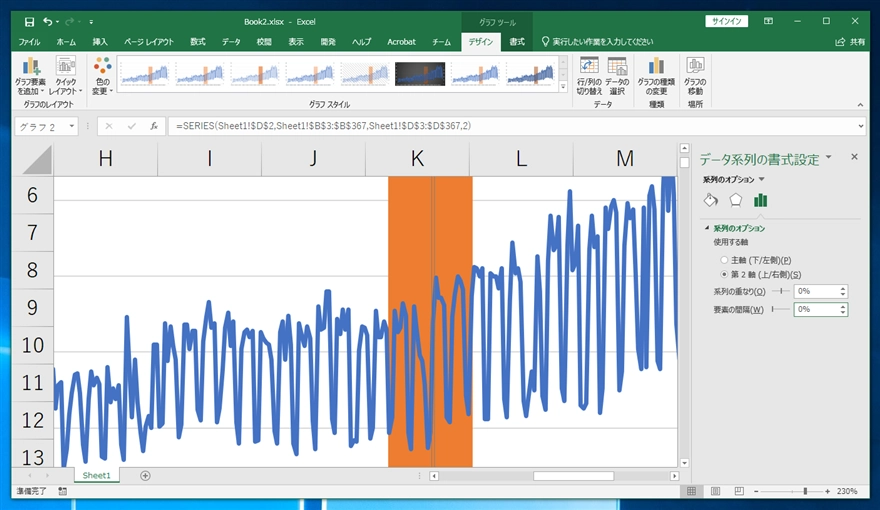
Task: Click the Redo arrow icon
Action: 70,22
